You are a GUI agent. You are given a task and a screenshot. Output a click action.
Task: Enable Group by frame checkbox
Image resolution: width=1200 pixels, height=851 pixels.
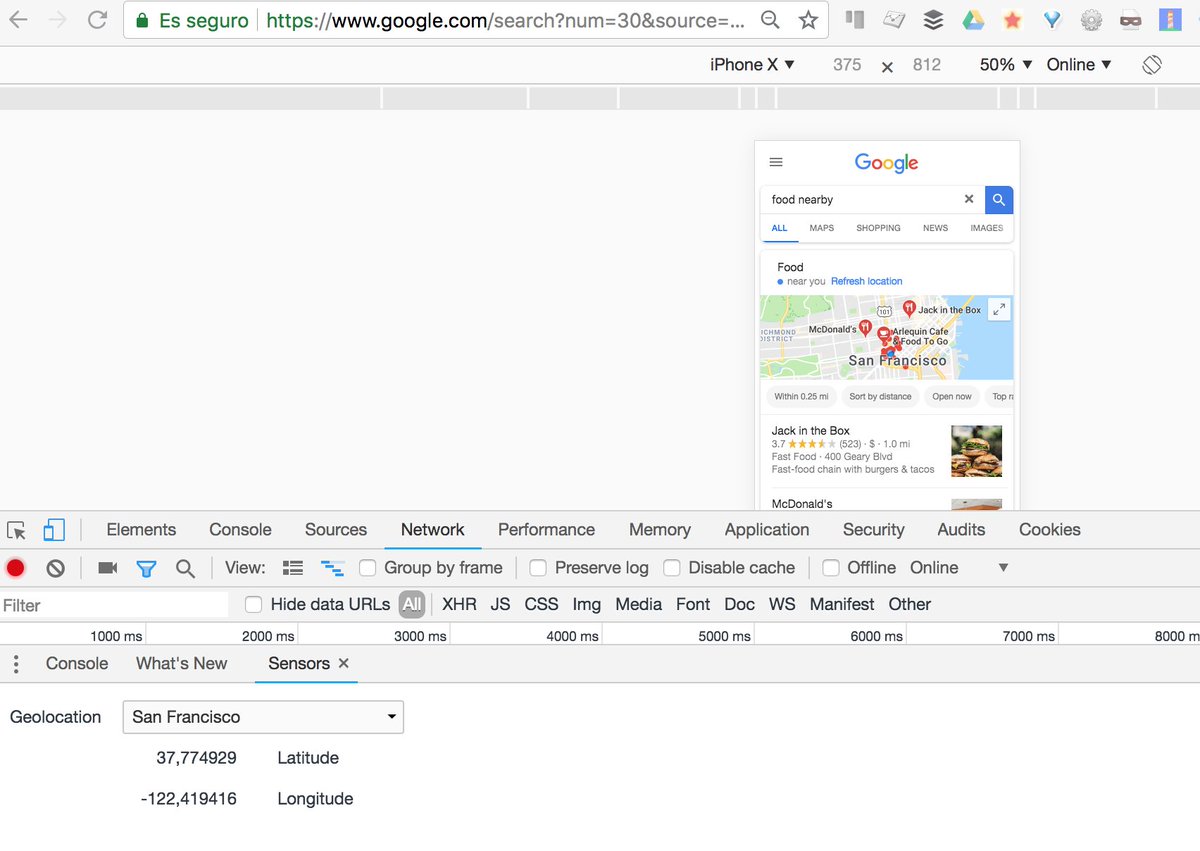(x=368, y=568)
